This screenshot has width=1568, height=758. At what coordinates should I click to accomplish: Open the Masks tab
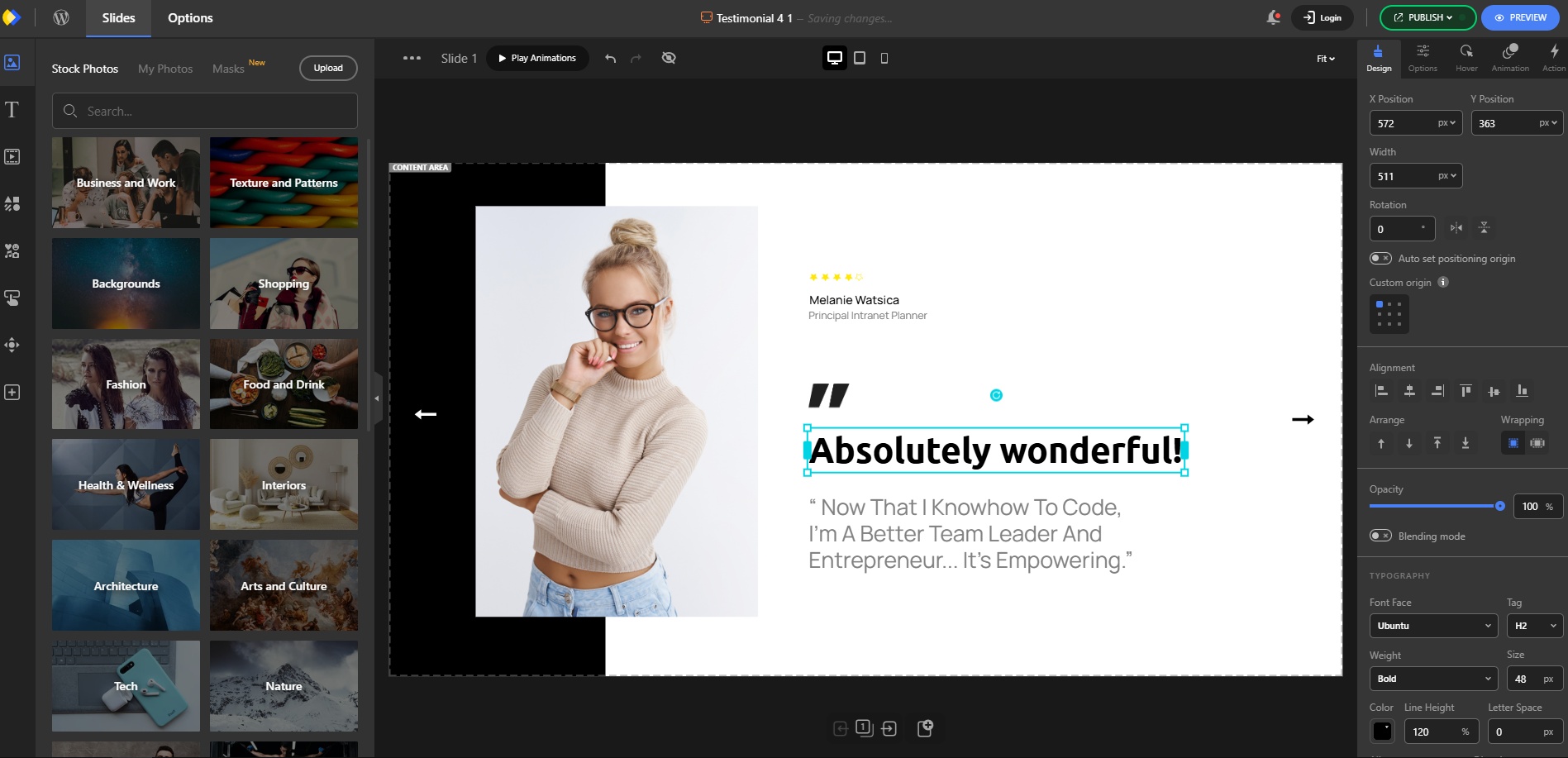[x=228, y=69]
